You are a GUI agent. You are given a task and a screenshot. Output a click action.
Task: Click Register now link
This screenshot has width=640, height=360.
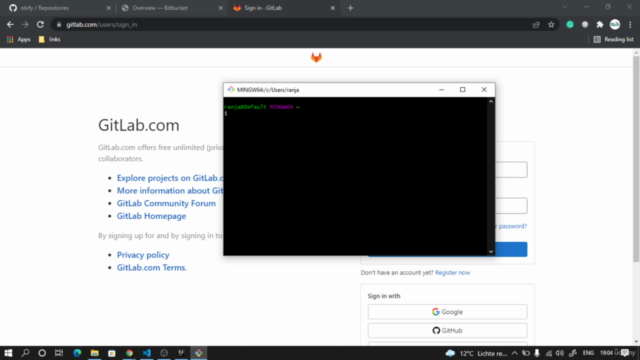point(452,272)
